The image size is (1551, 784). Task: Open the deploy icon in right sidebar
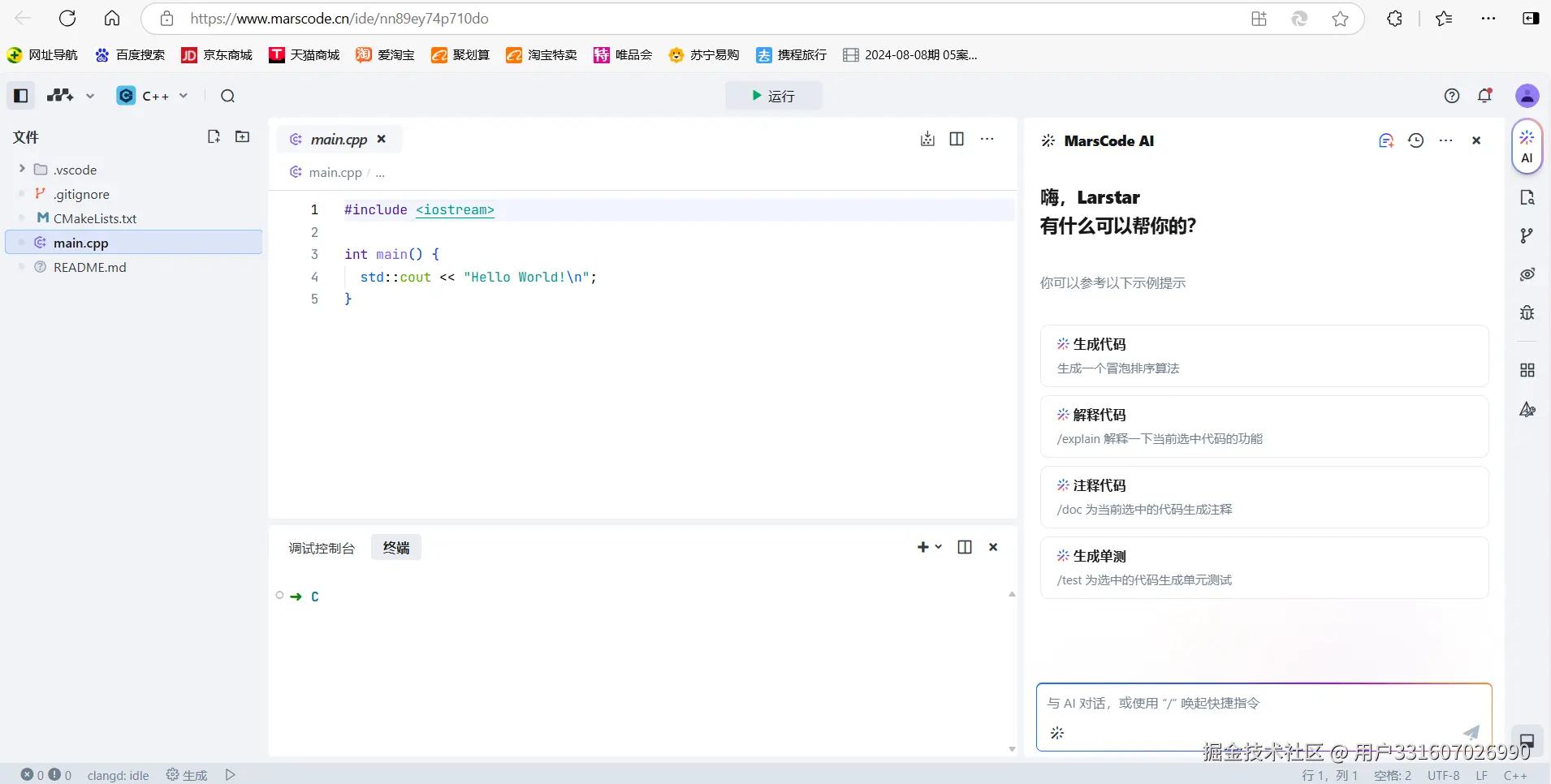(x=1527, y=409)
